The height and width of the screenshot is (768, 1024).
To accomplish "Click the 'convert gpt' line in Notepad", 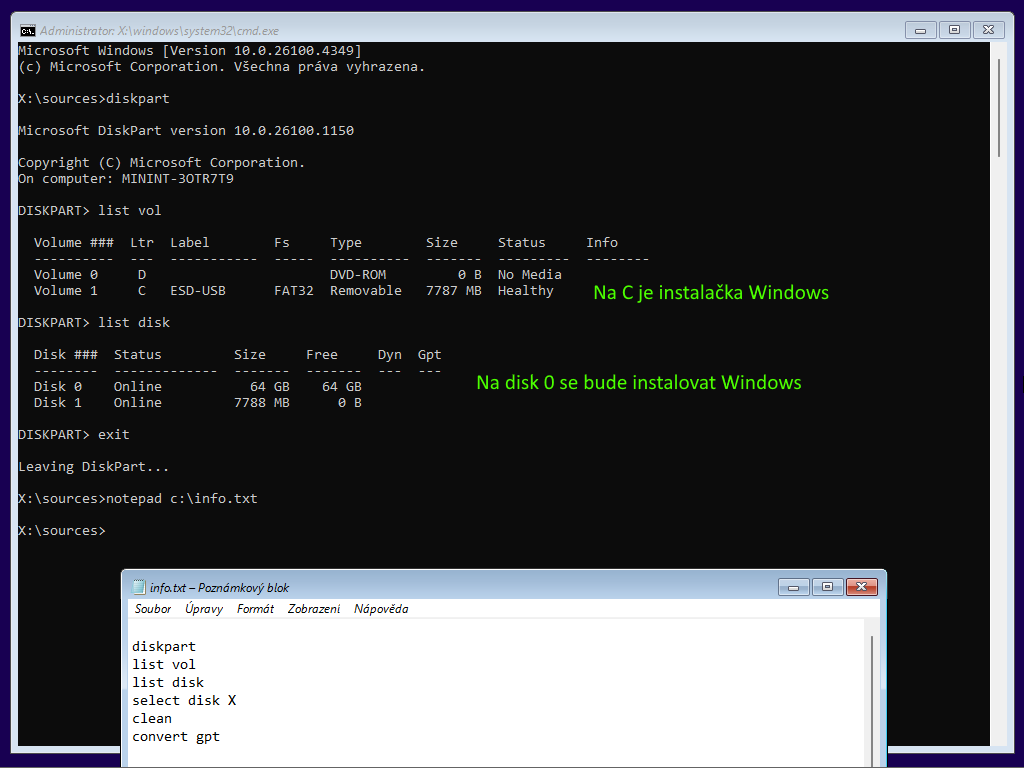I will tap(176, 737).
